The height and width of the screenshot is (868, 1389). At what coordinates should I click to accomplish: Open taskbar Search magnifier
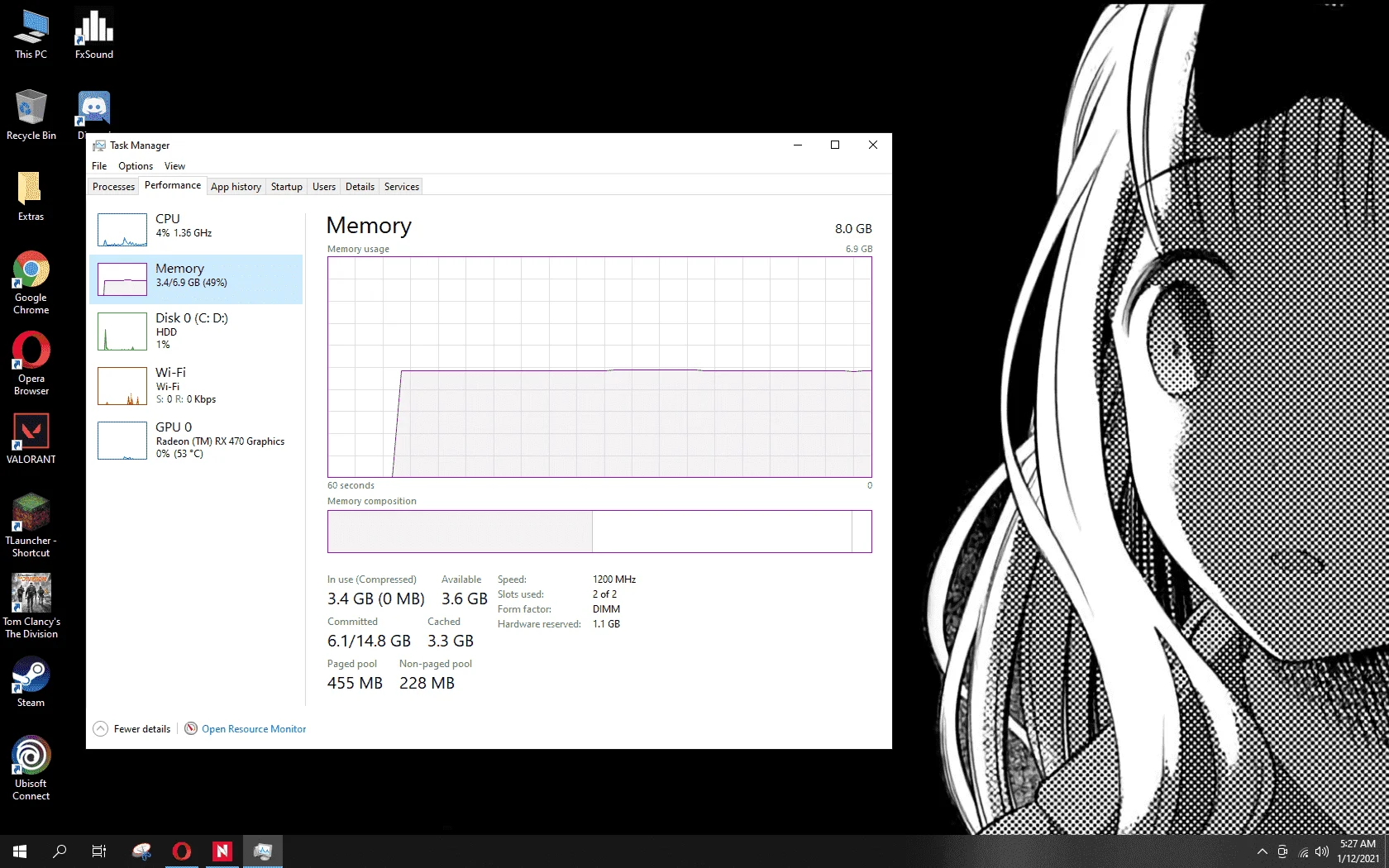60,851
